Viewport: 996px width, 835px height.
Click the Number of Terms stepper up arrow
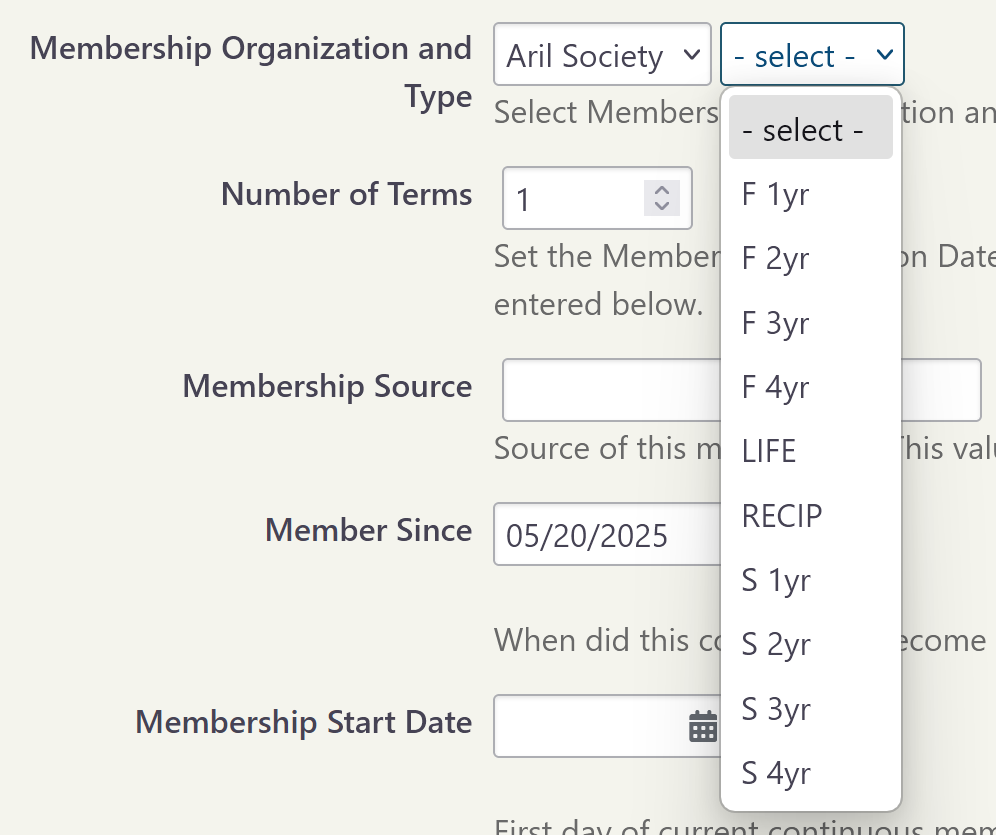pyautogui.click(x=661, y=190)
